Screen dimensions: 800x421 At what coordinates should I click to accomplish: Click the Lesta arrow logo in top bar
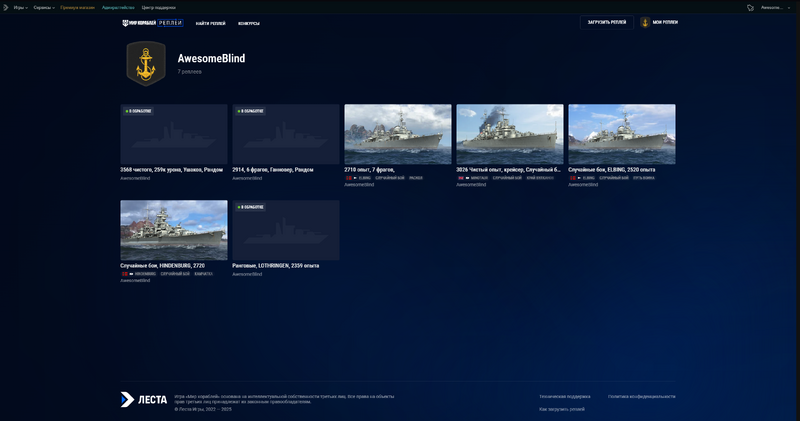(x=6, y=8)
